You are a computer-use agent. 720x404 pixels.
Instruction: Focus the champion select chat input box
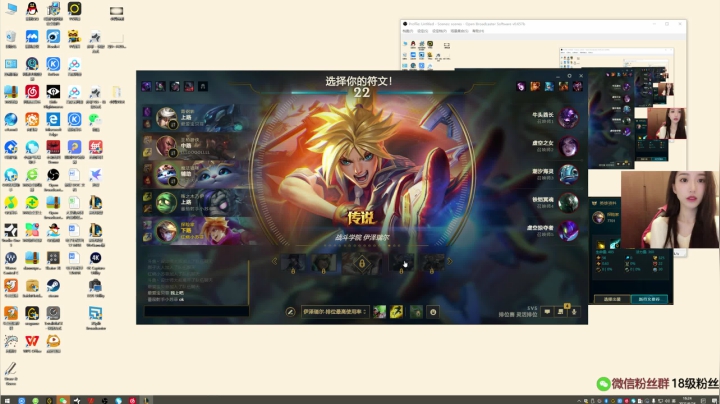click(x=197, y=311)
